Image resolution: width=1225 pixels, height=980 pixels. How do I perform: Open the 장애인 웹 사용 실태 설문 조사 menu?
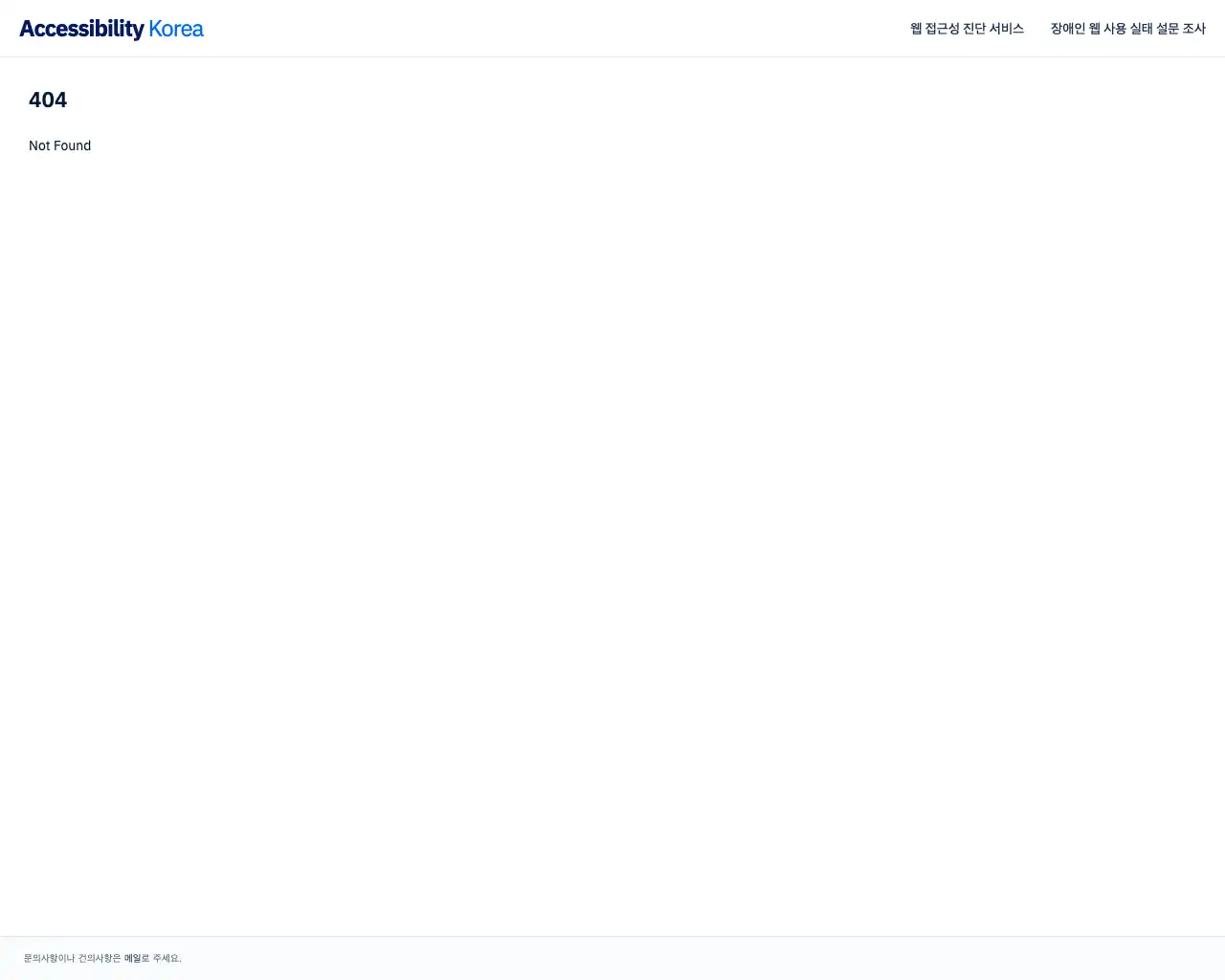[x=1127, y=29]
